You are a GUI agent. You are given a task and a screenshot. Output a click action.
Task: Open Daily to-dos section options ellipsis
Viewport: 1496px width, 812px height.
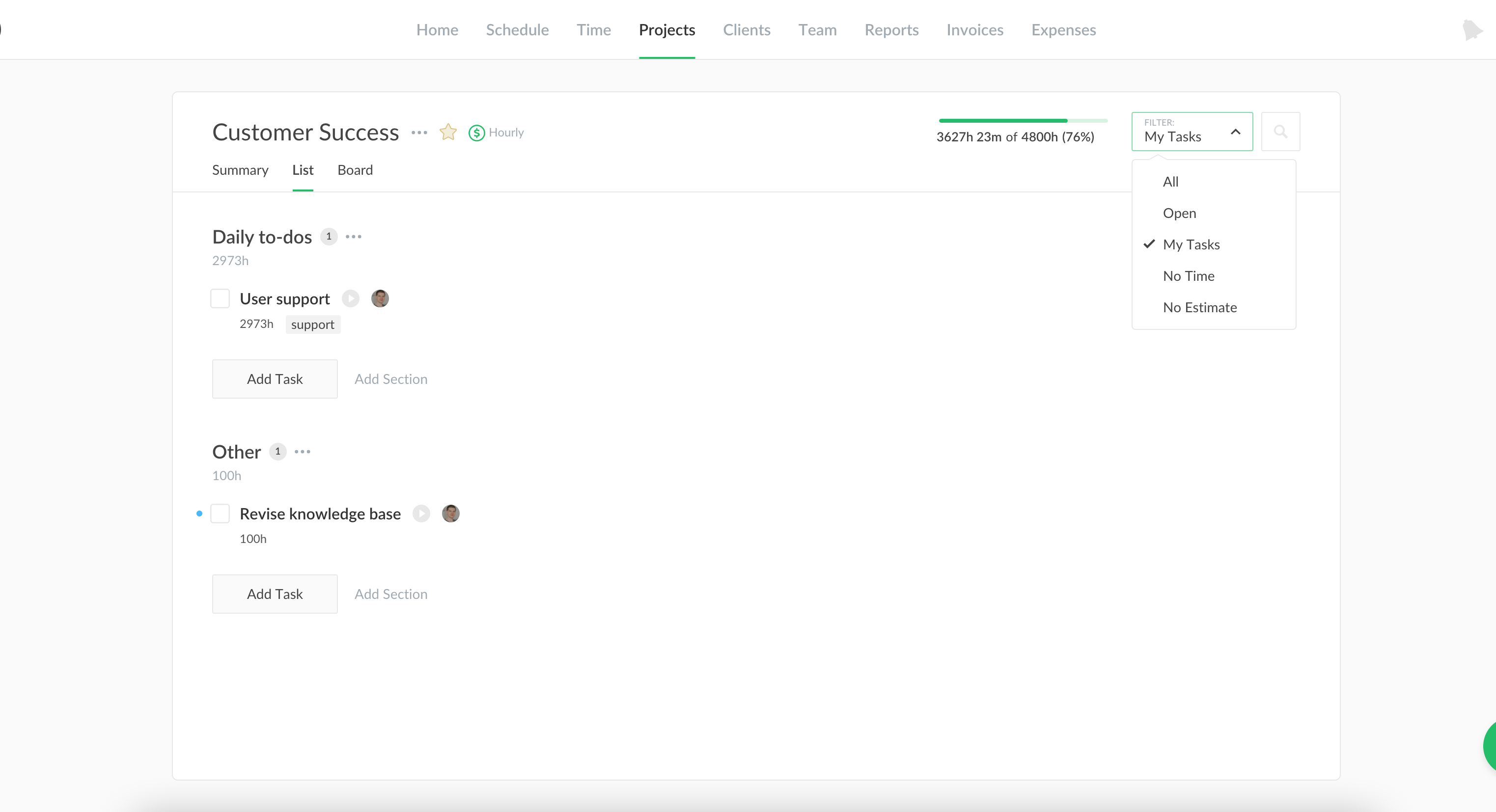point(353,237)
